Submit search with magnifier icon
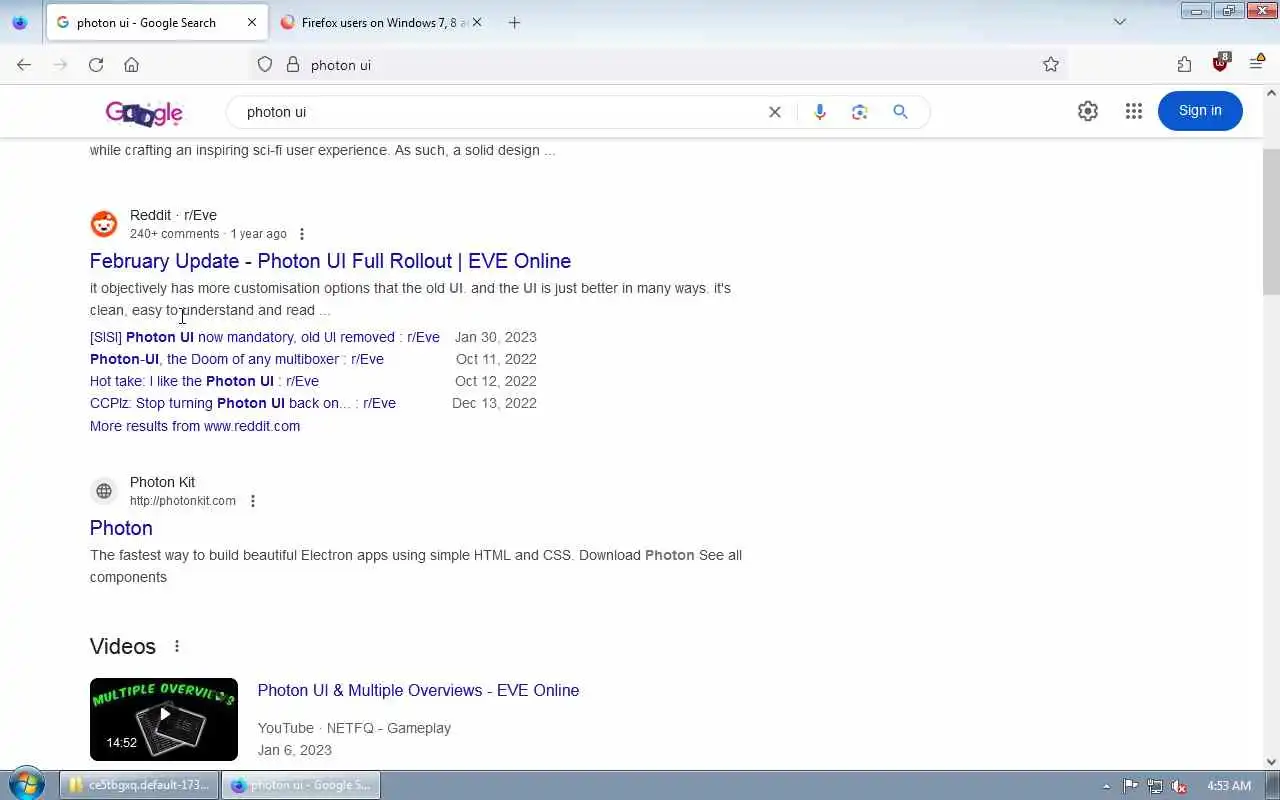1280x800 pixels. pyautogui.click(x=900, y=112)
